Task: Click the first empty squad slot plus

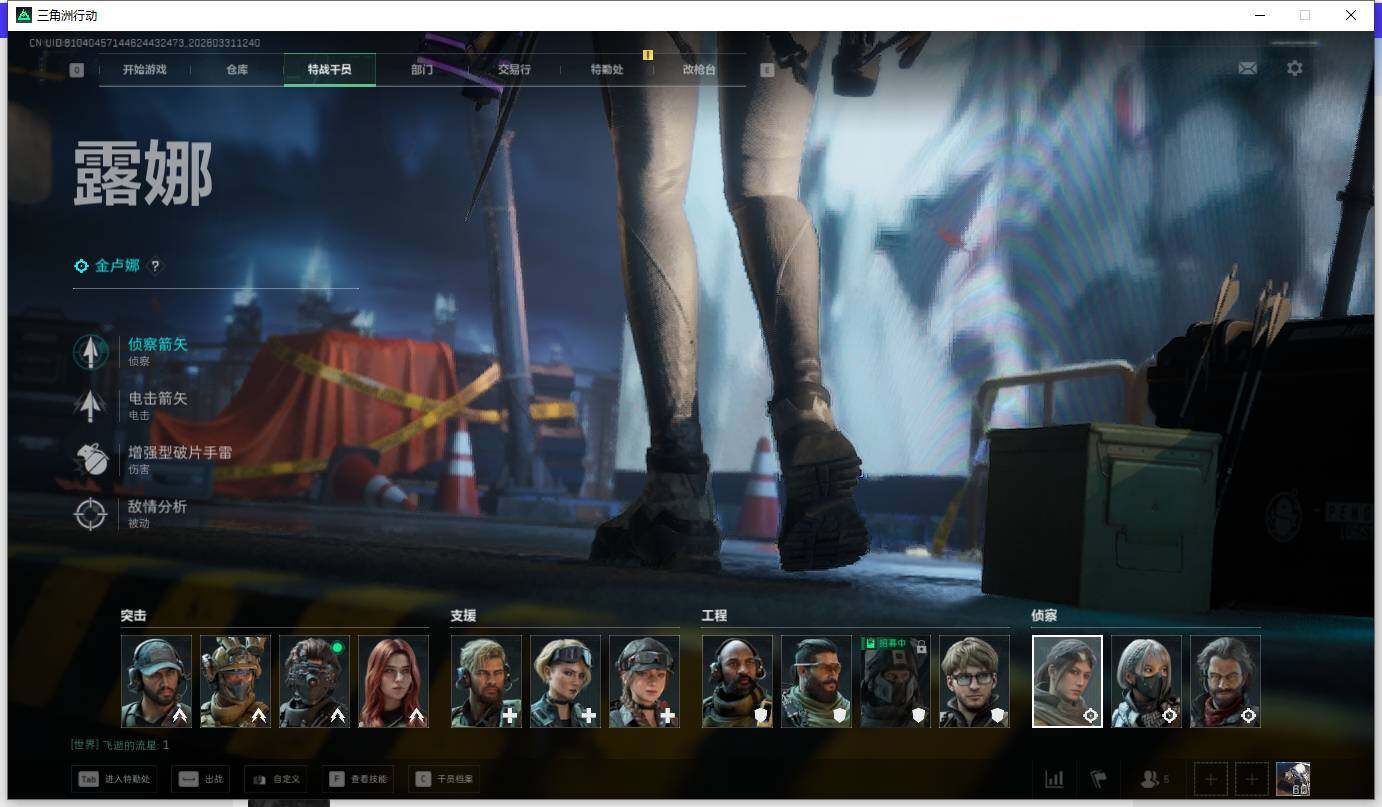Action: tap(1210, 779)
